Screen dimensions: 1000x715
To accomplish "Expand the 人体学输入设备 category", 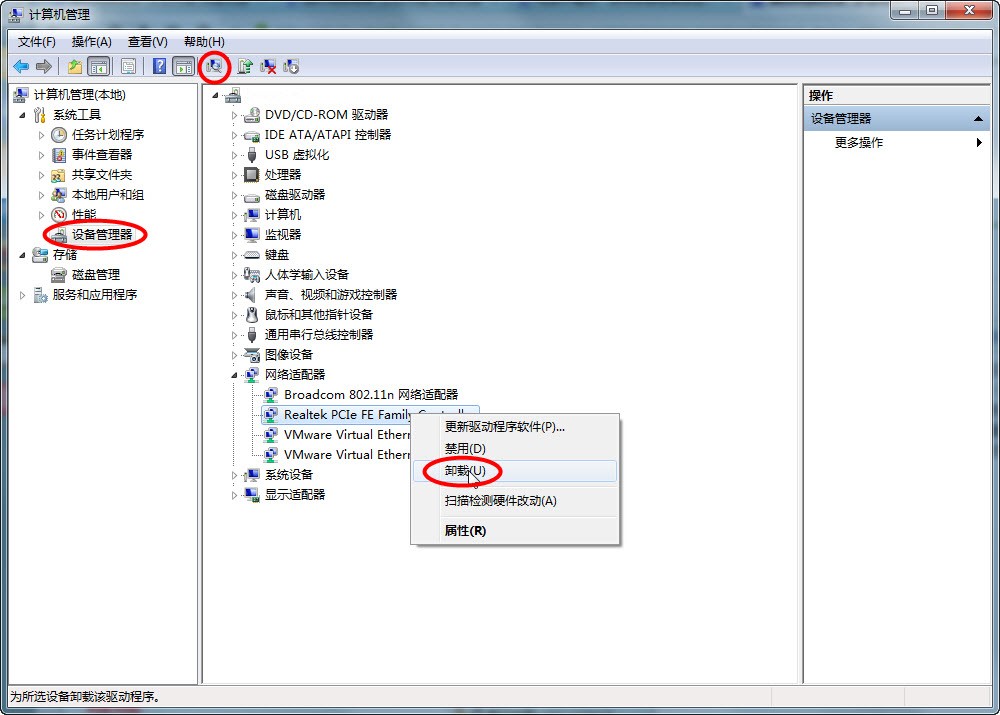I will click(234, 275).
